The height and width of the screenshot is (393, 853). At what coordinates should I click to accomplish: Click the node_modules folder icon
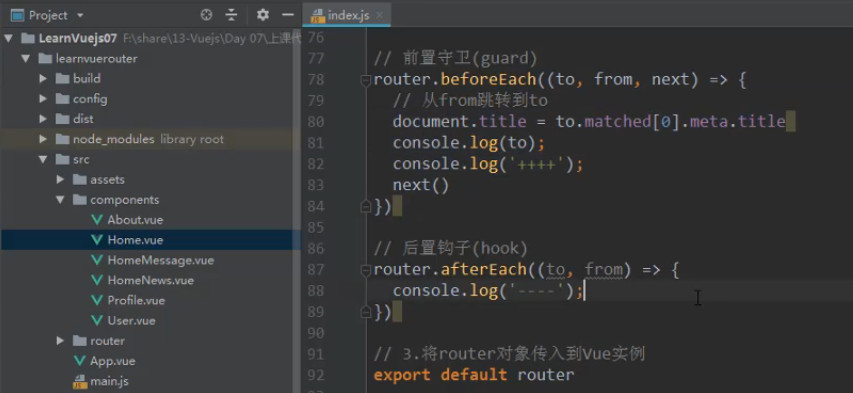[62, 139]
